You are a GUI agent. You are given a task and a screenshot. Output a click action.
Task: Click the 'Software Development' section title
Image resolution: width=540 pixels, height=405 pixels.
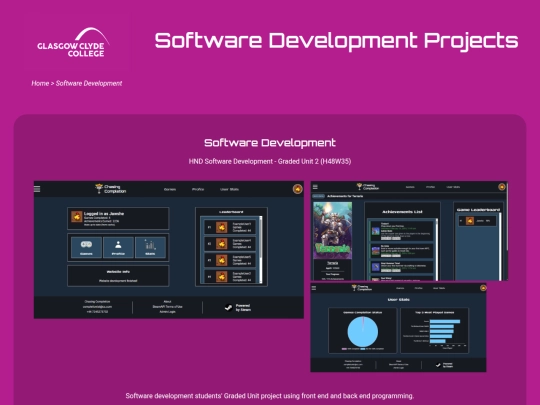point(270,143)
